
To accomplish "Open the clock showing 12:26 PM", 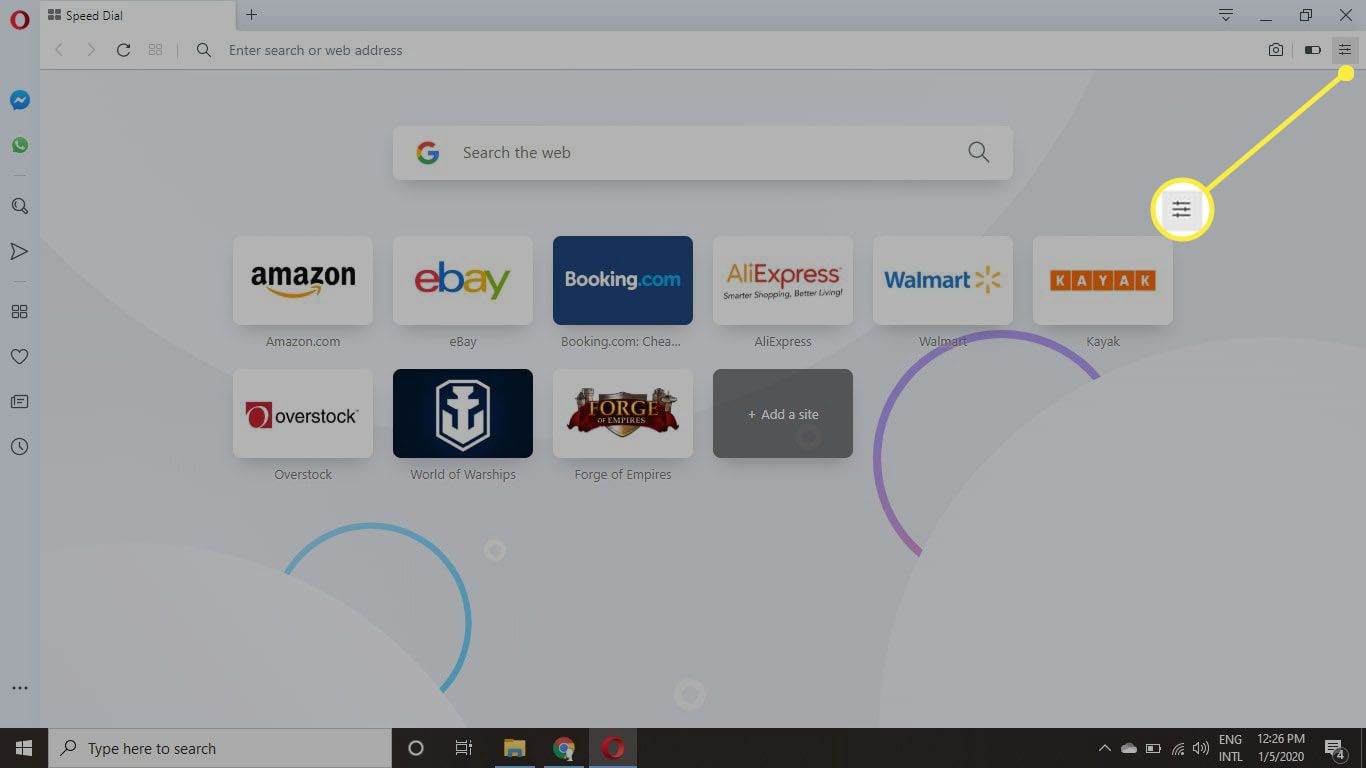I will 1282,748.
